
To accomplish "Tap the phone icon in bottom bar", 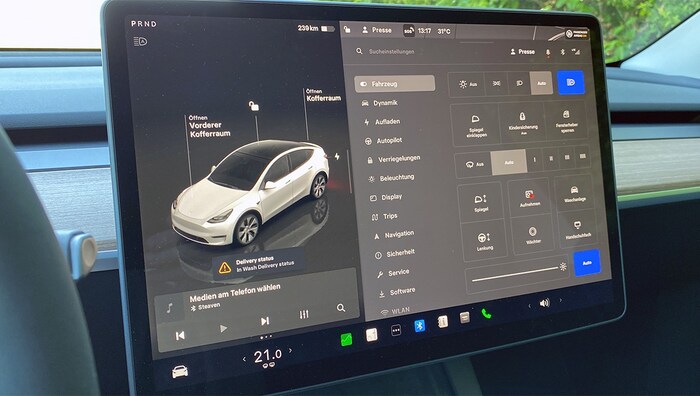I will [x=486, y=314].
